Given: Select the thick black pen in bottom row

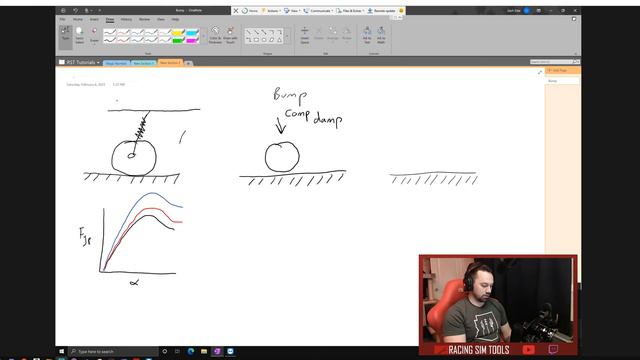Looking at the screenshot, I should 109,40.
